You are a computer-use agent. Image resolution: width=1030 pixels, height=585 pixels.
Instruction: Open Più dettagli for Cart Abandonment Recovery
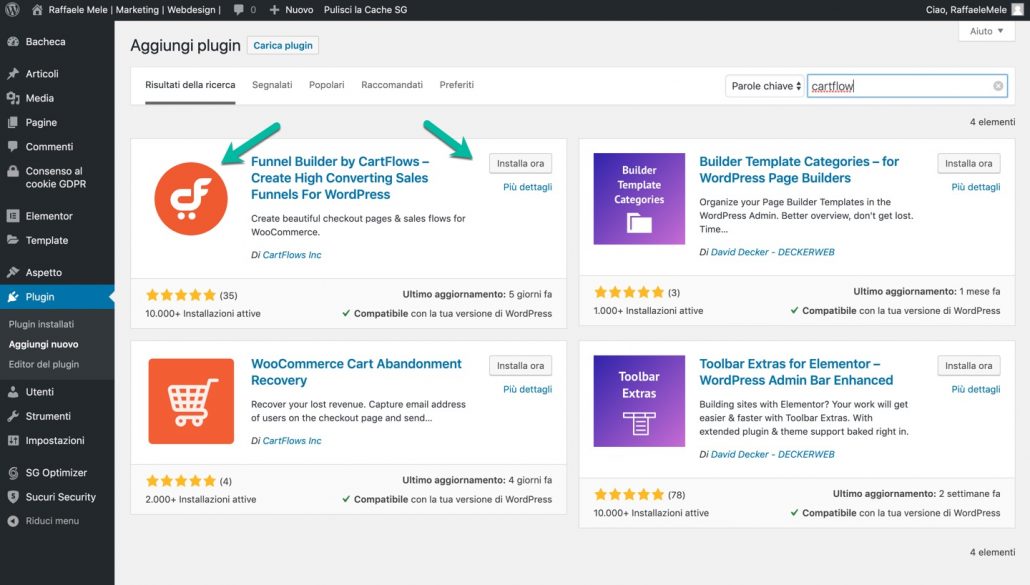point(527,389)
